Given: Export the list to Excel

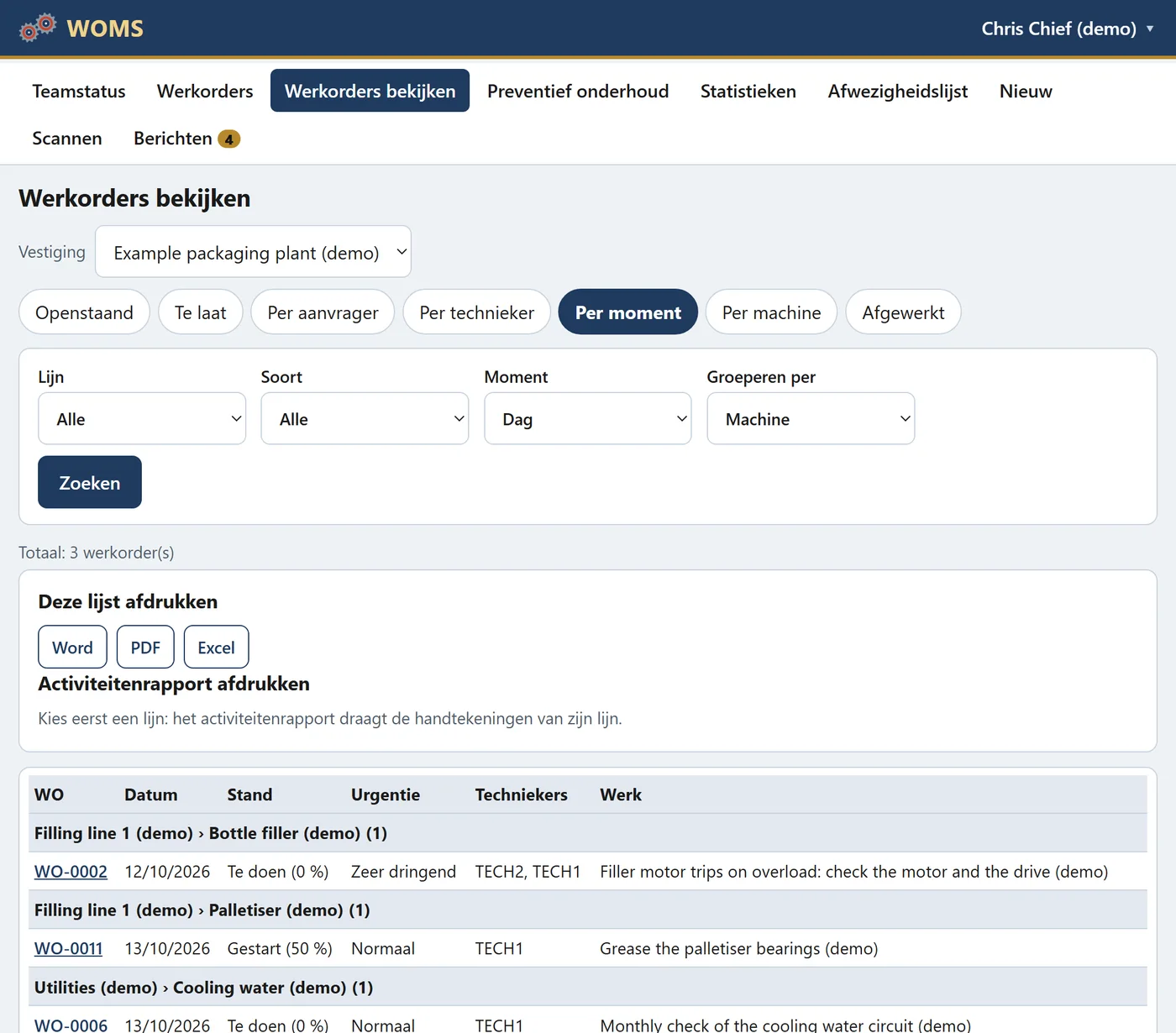Looking at the screenshot, I should [x=216, y=648].
